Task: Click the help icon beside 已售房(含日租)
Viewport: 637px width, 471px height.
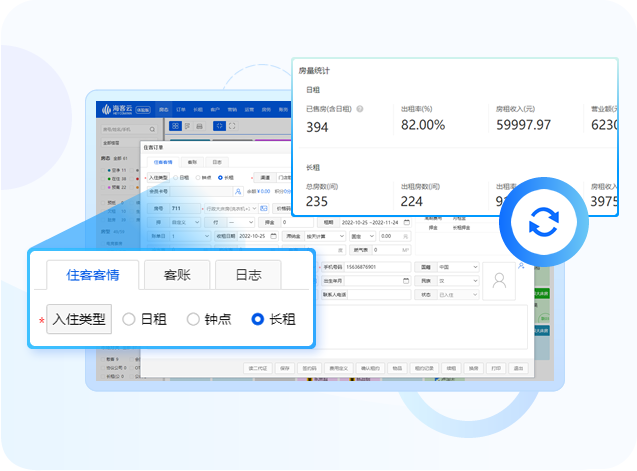Action: point(360,108)
